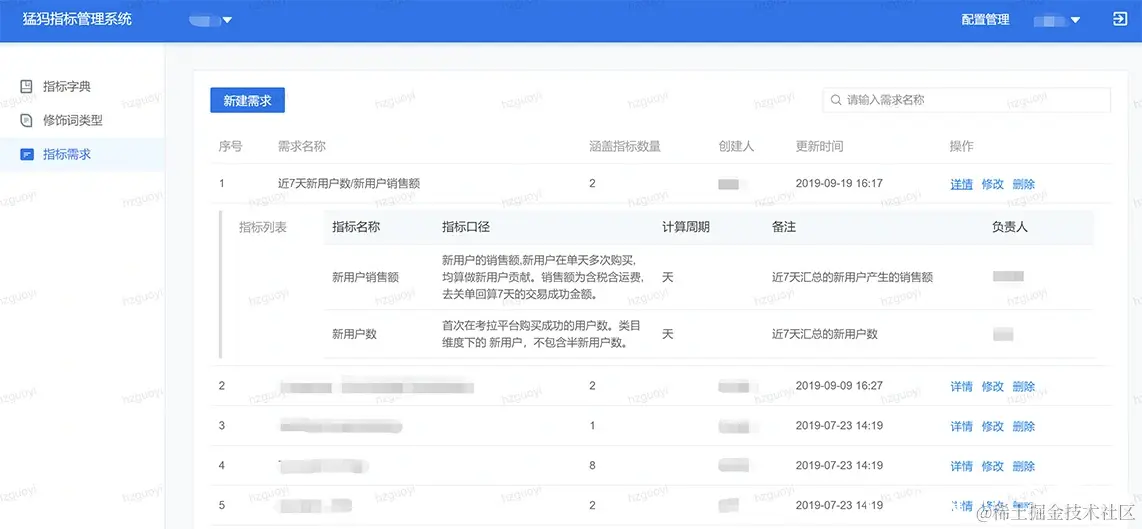Click 删除 for the 2019-09-09 16:27 row
Image resolution: width=1142 pixels, height=529 pixels.
point(1023,386)
